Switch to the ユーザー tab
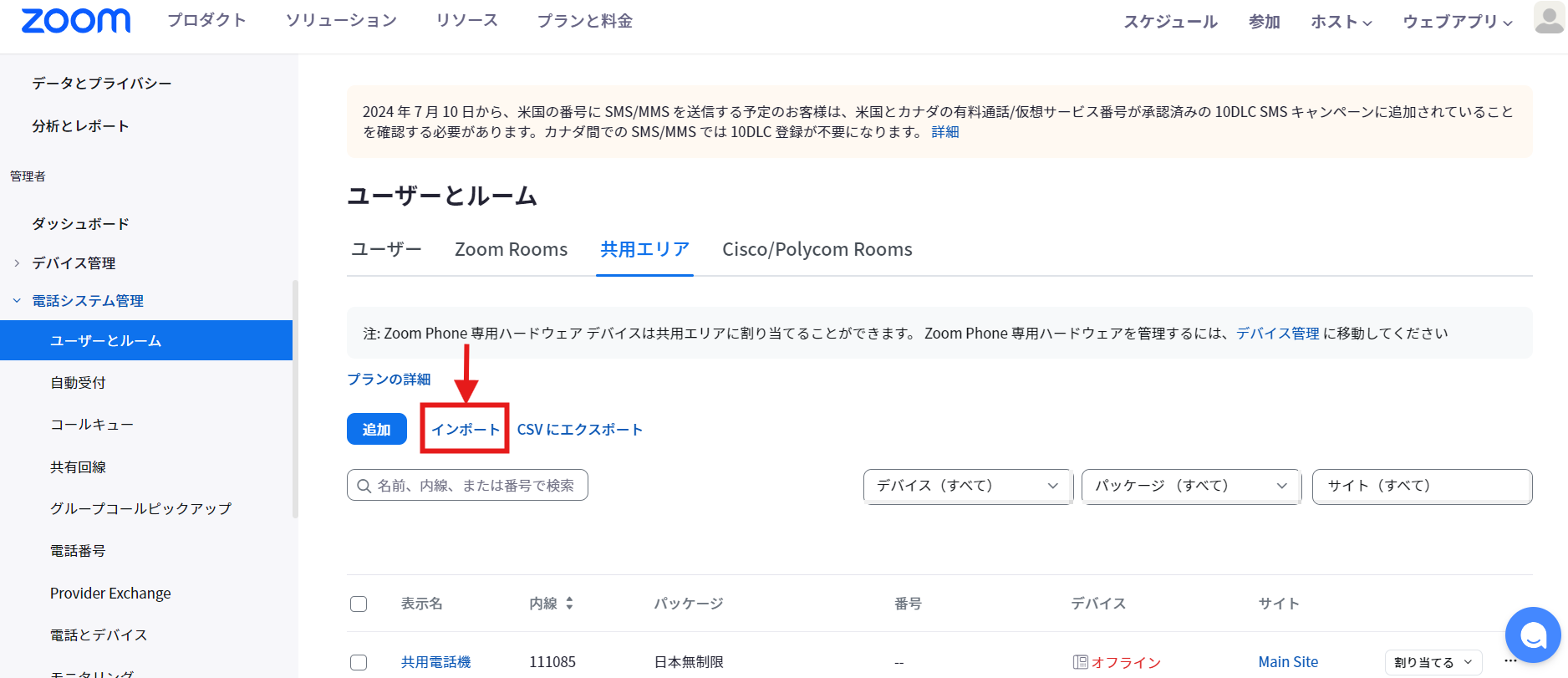 [386, 249]
